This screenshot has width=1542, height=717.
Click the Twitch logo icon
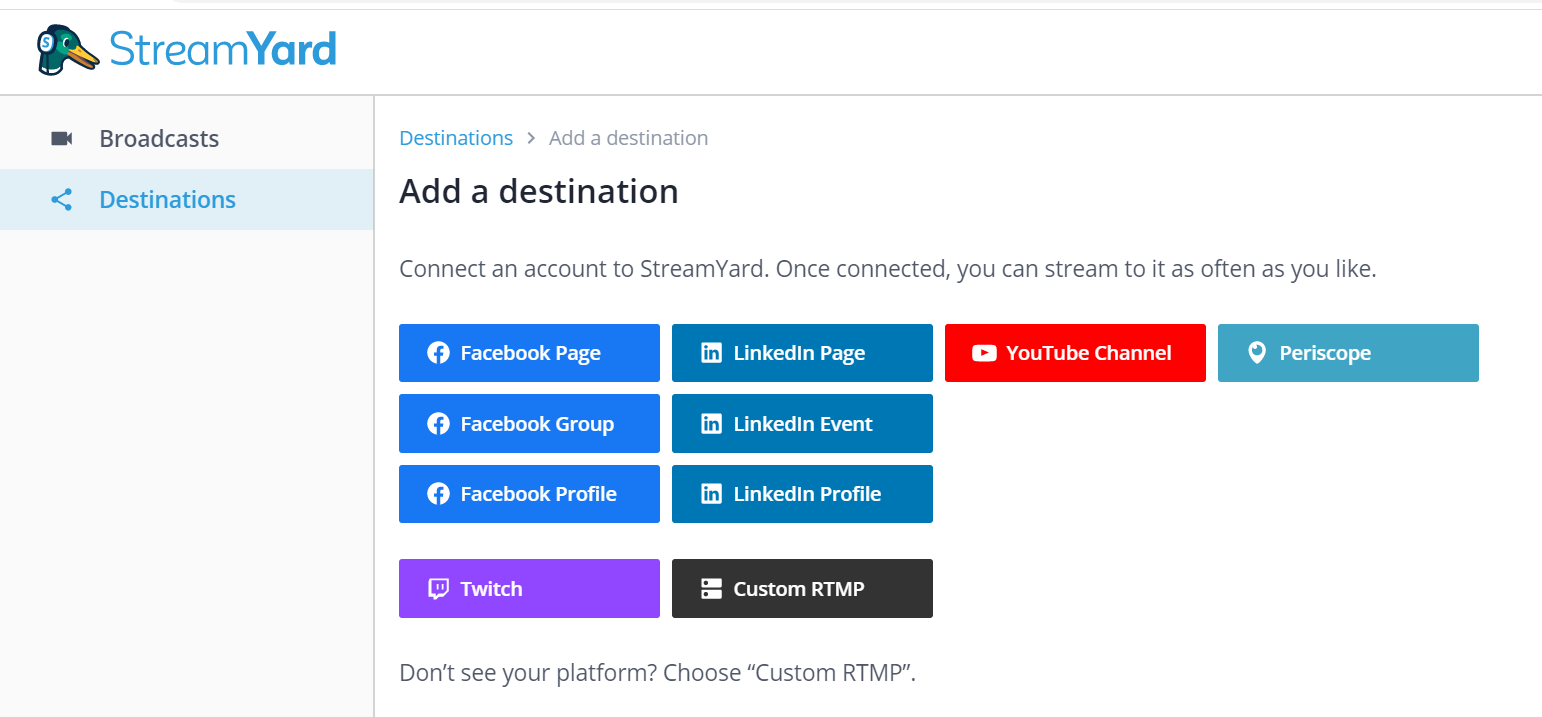438,588
